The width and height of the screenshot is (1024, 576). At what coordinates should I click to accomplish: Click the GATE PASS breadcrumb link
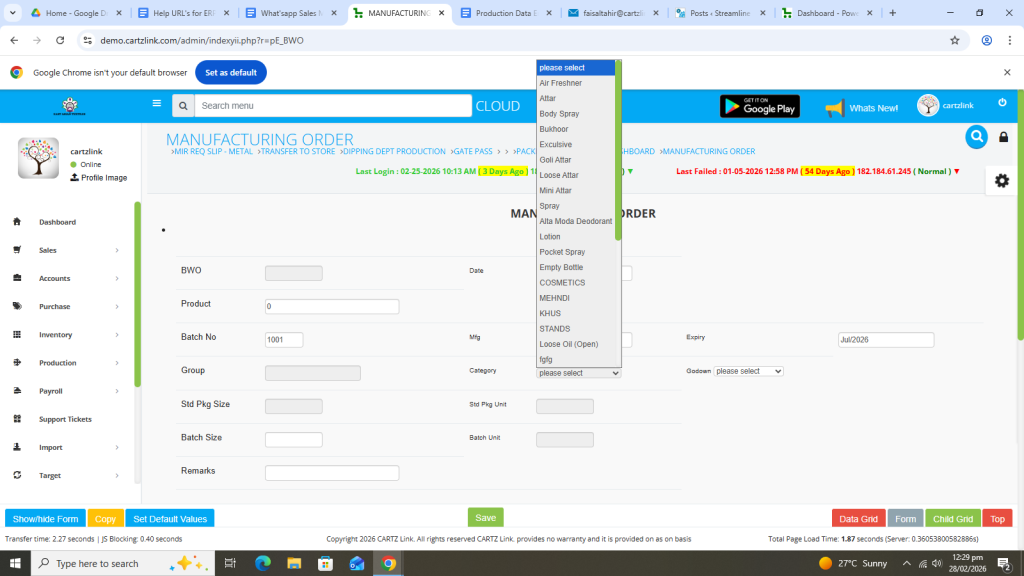(473, 152)
